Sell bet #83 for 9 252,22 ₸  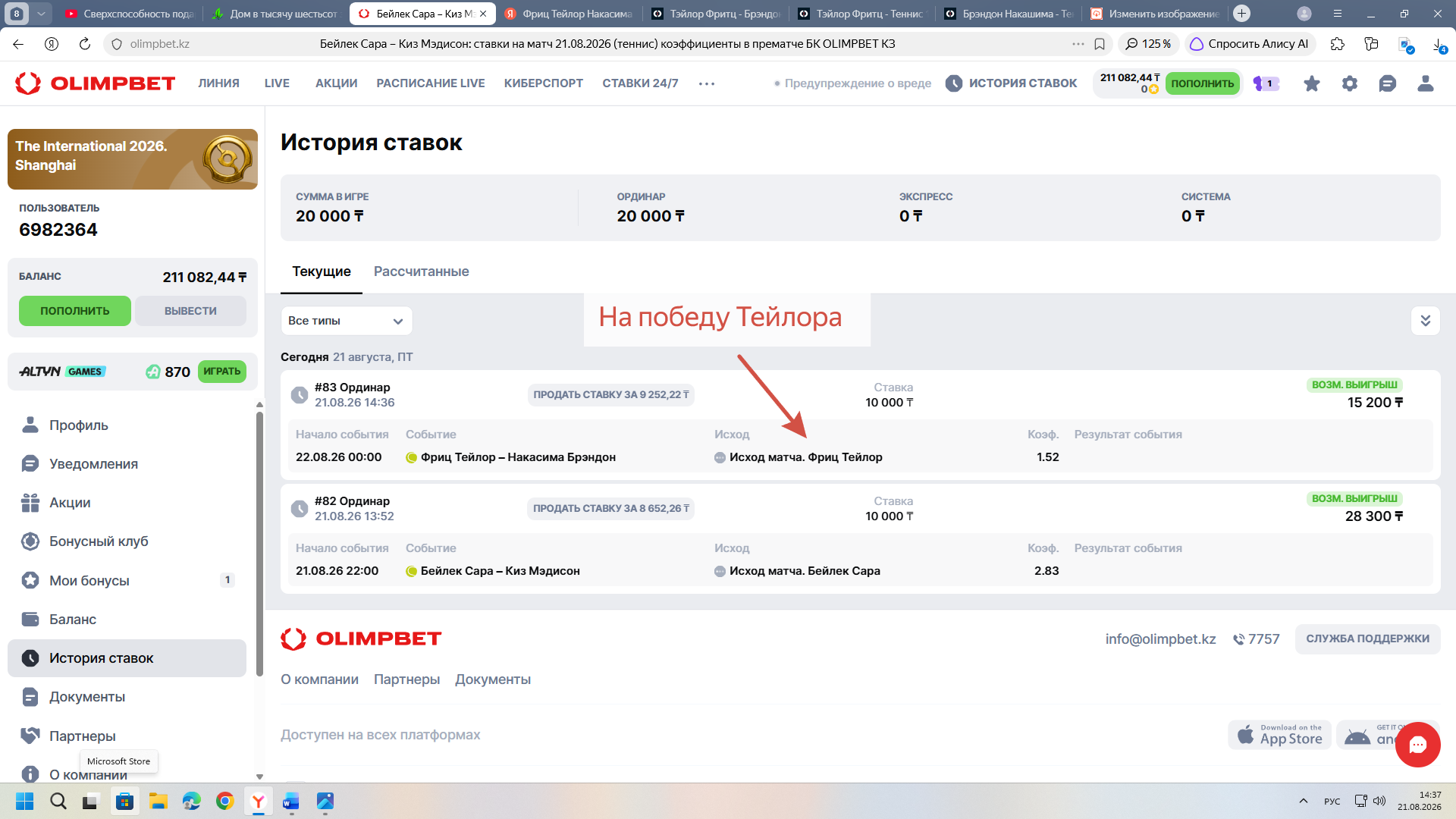[x=610, y=395]
